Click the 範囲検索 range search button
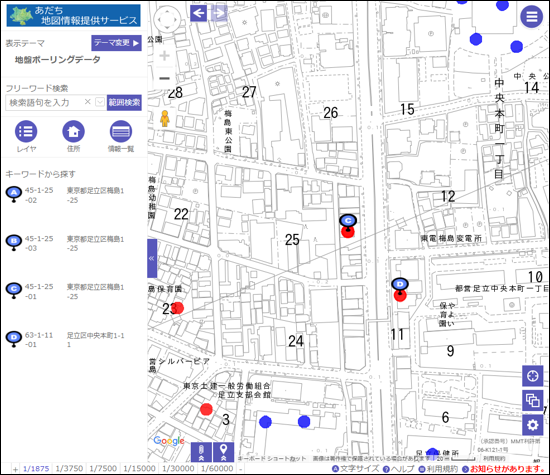This screenshot has width=550, height=475. [x=124, y=102]
